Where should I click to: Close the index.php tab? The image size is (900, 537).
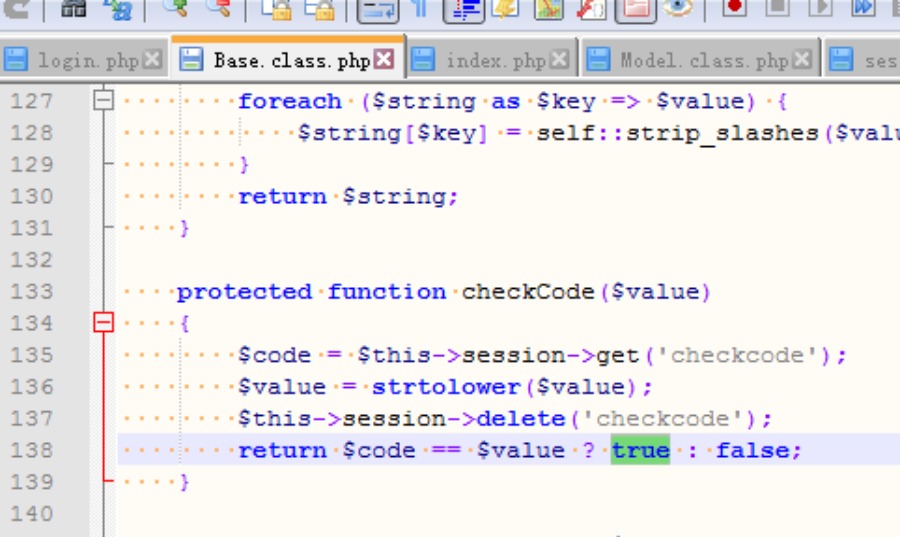tap(560, 59)
